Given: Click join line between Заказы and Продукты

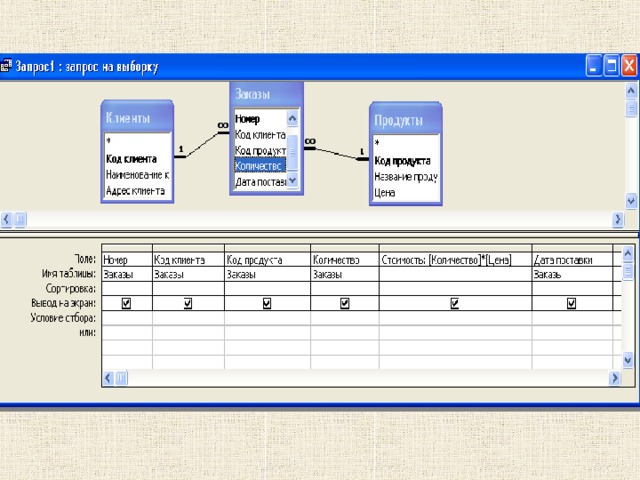Looking at the screenshot, I should 336,153.
